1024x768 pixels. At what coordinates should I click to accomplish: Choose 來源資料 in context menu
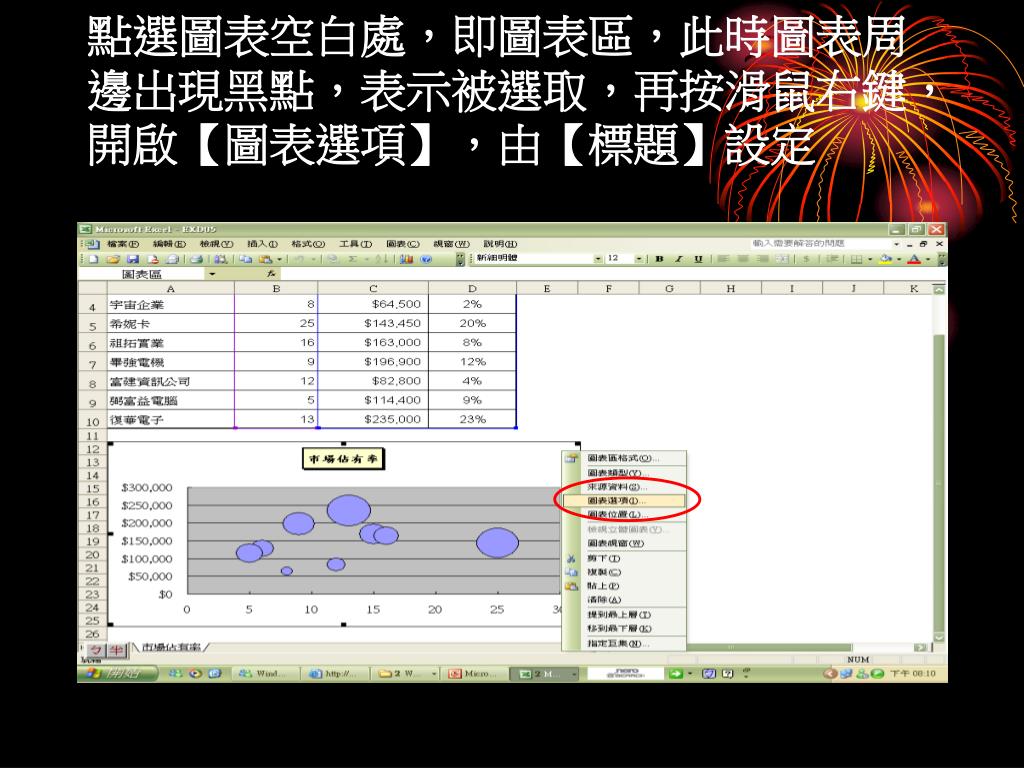pyautogui.click(x=625, y=487)
